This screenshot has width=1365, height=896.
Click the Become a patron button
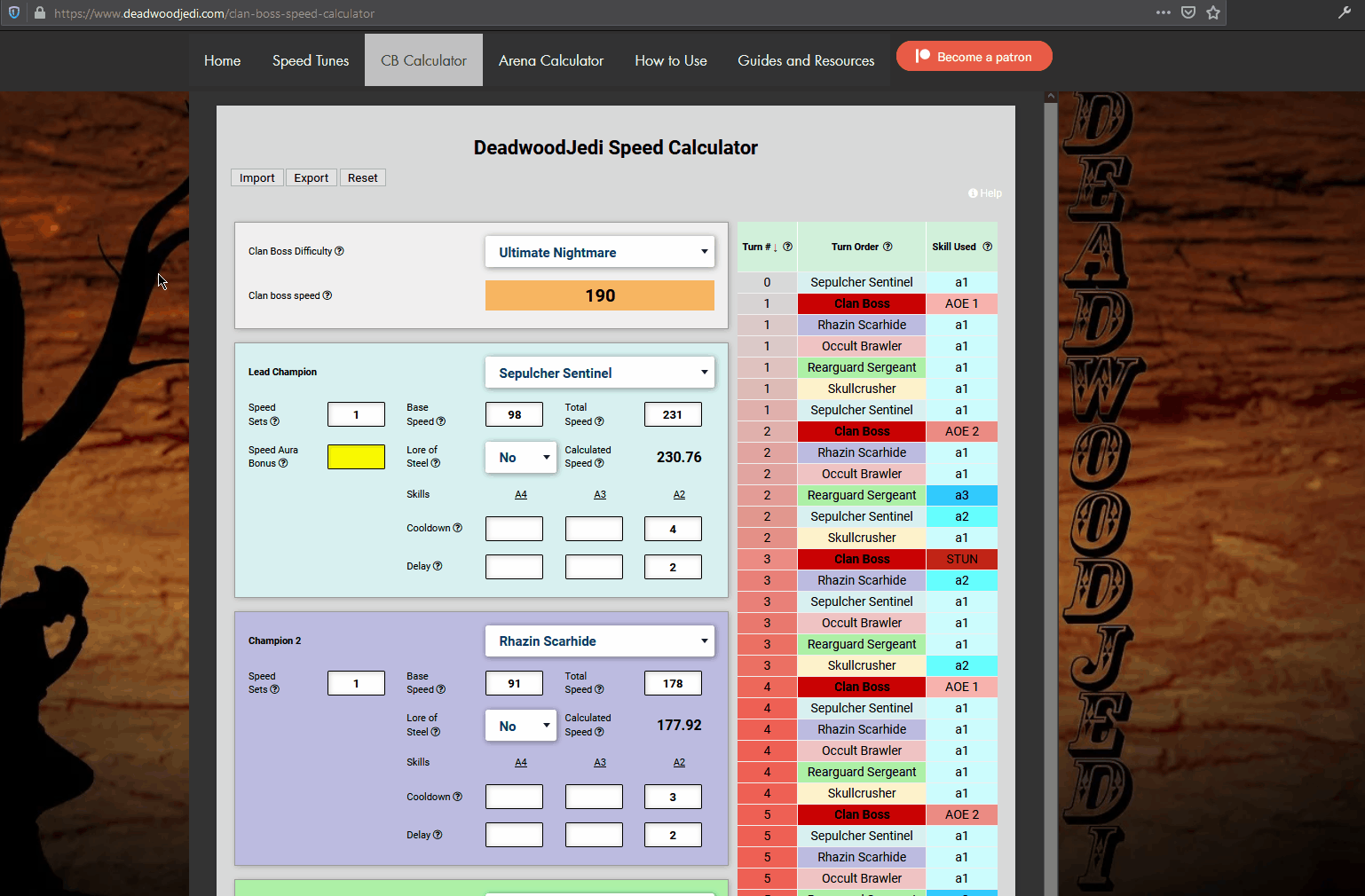pos(974,56)
